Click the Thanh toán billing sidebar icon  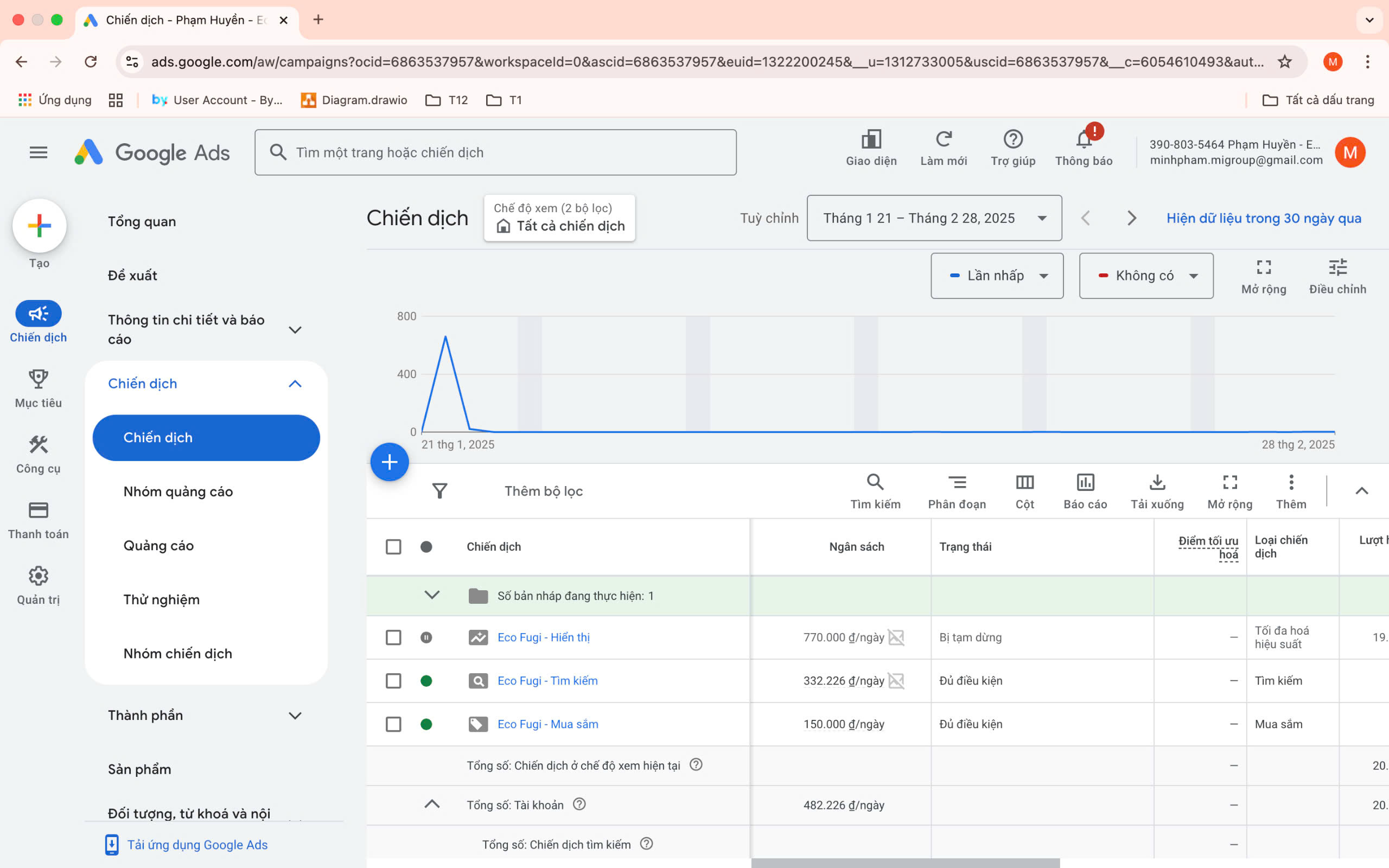click(x=38, y=510)
